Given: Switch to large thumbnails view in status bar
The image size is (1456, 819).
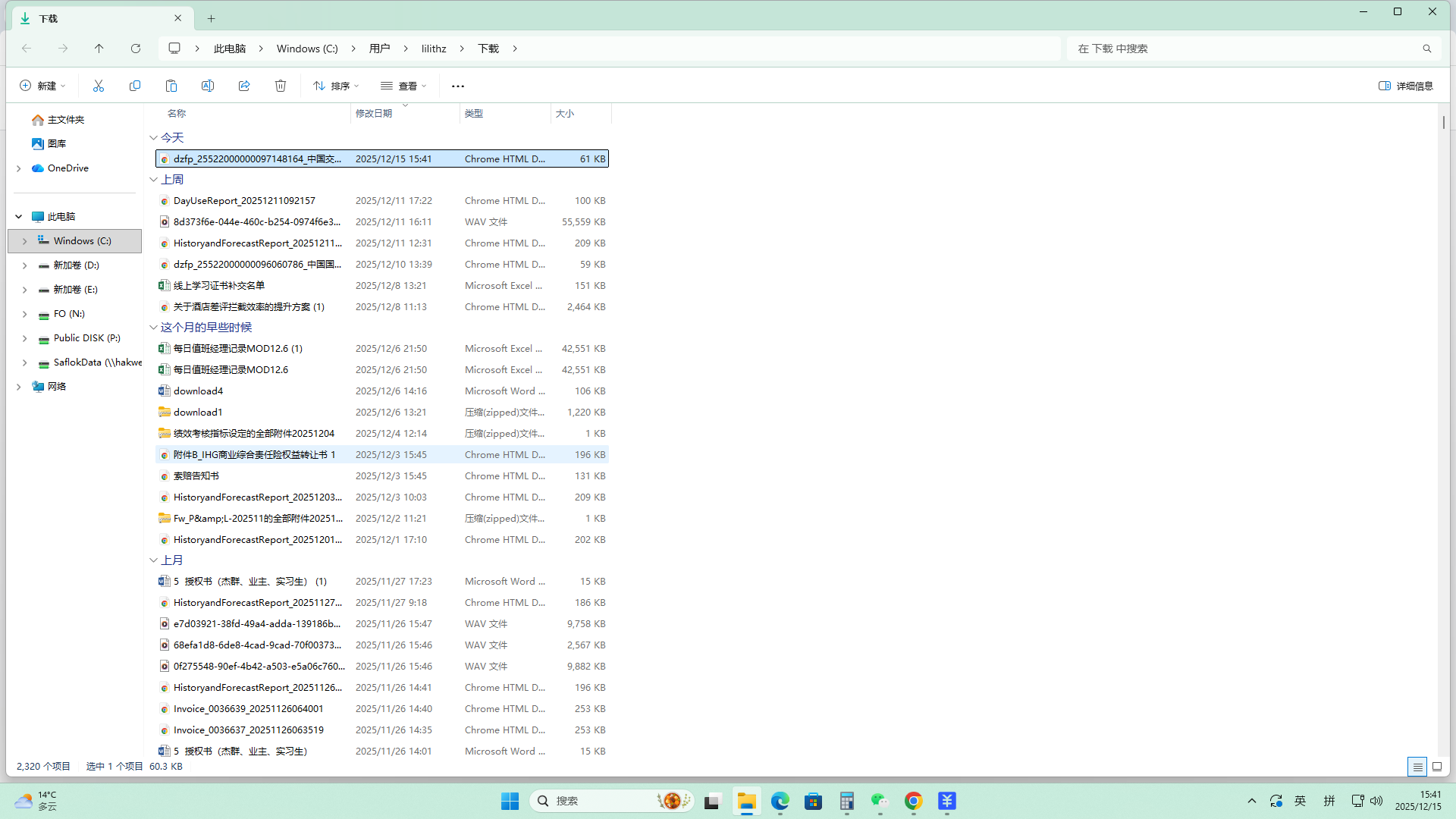Looking at the screenshot, I should pyautogui.click(x=1436, y=767).
